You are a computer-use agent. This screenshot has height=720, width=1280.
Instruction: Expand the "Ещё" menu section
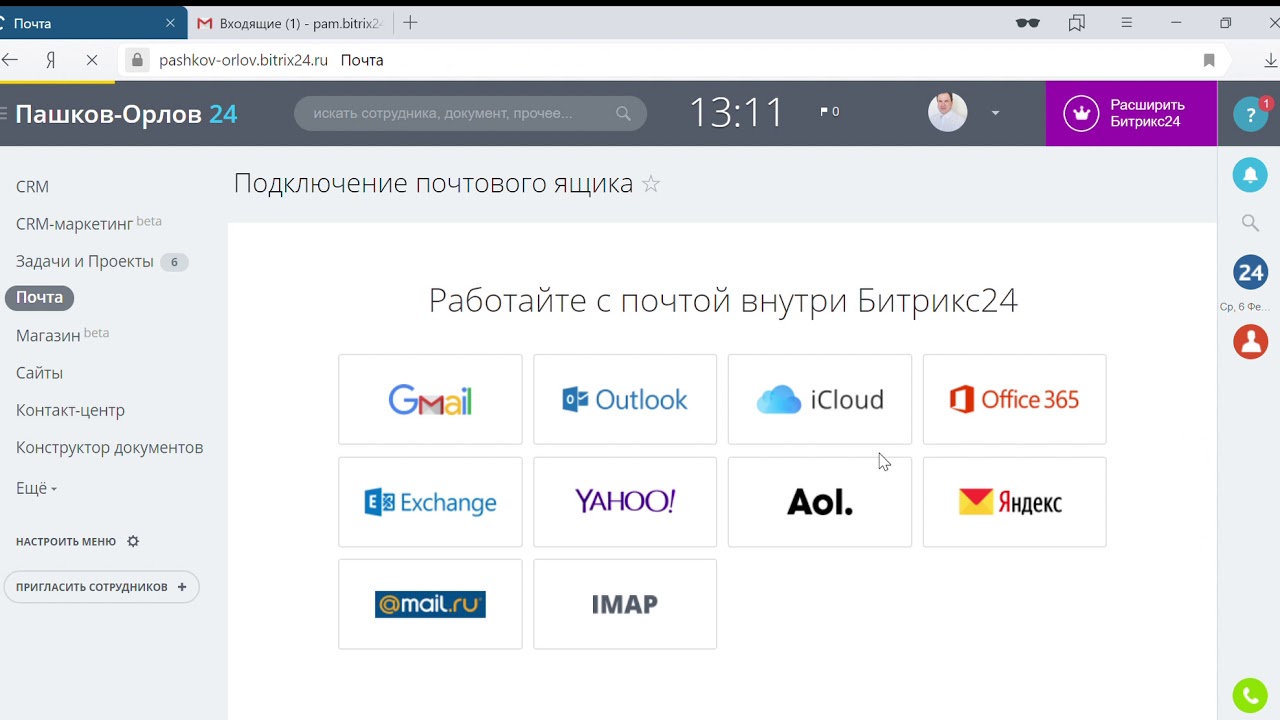36,488
